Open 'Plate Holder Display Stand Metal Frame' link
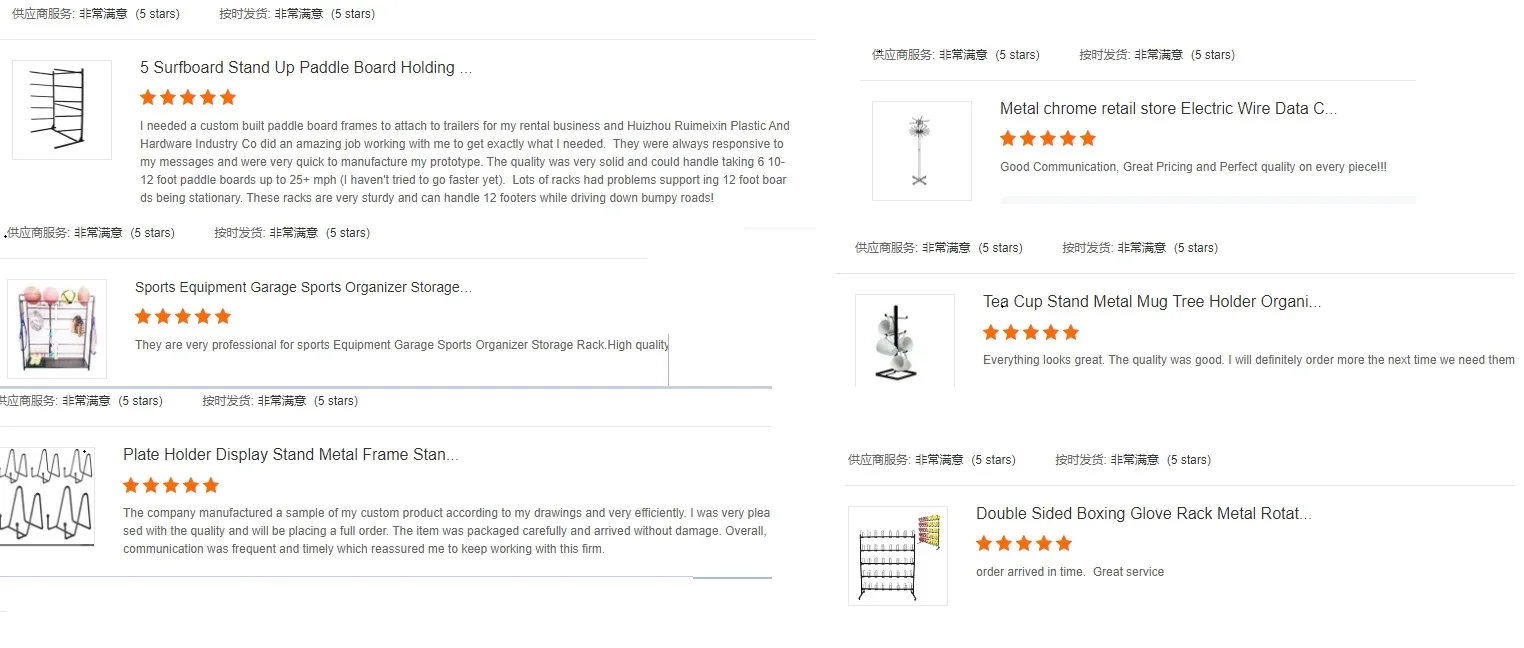 click(290, 455)
